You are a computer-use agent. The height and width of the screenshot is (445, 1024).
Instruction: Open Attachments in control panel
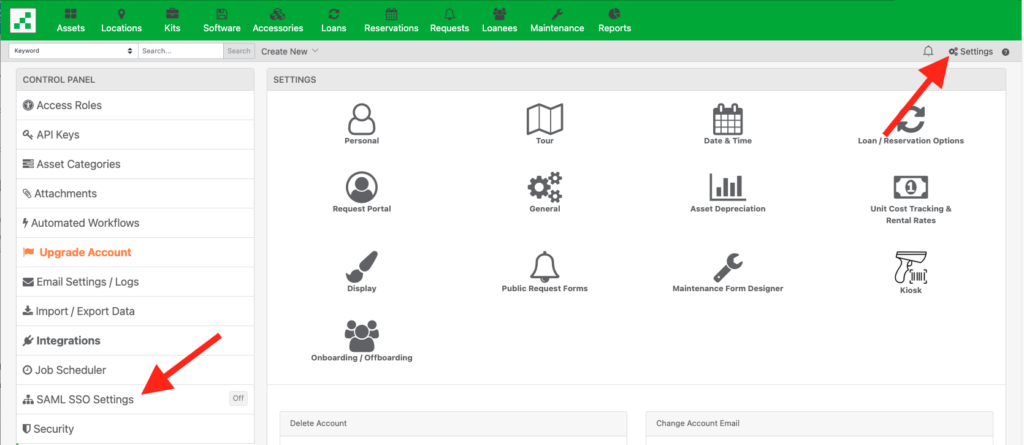click(x=135, y=193)
